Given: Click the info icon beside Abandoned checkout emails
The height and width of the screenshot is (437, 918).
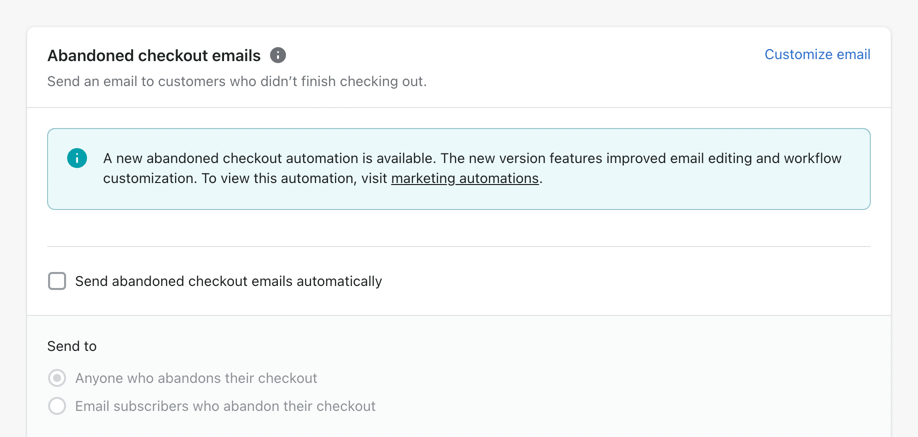Looking at the screenshot, I should pyautogui.click(x=278, y=55).
